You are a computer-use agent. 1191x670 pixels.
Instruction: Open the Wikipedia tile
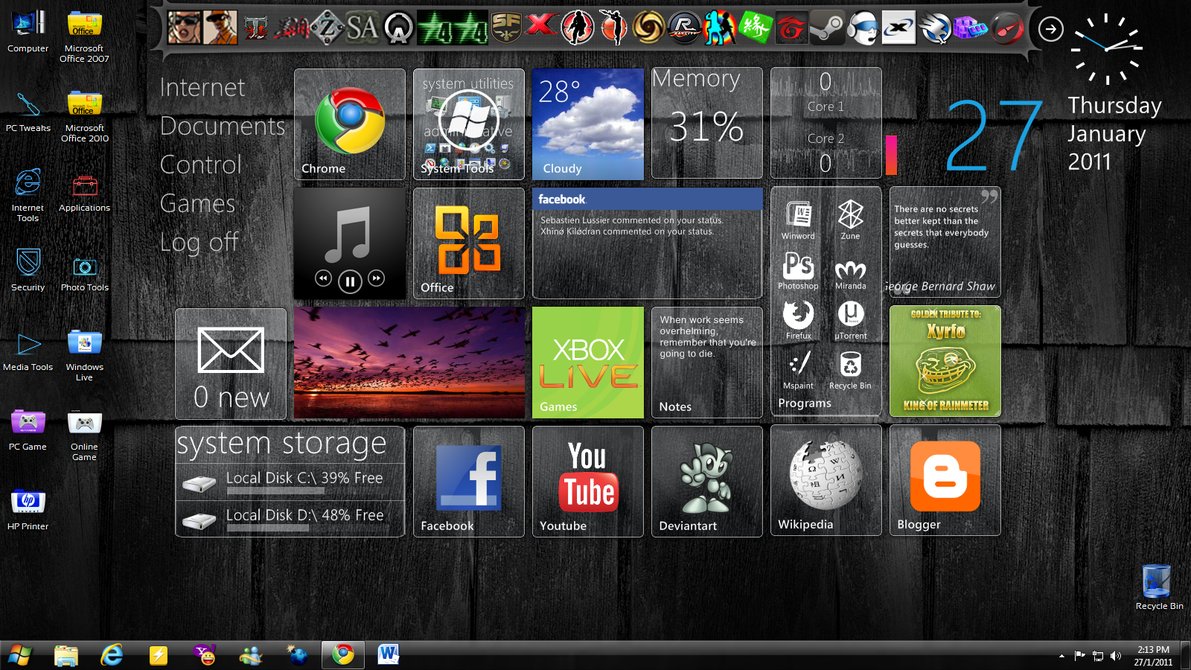click(x=825, y=481)
